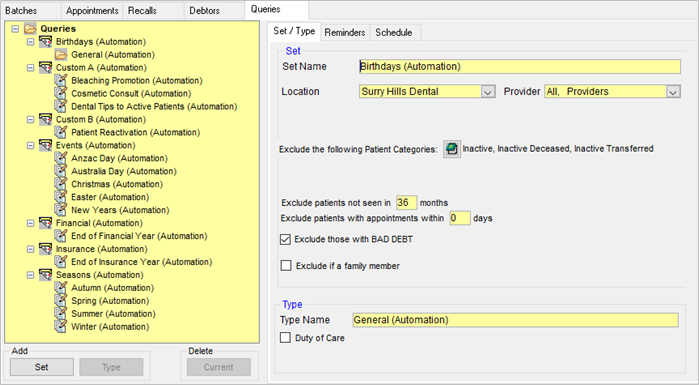
Task: Tick the Duty of Care checkbox
Action: tap(285, 337)
